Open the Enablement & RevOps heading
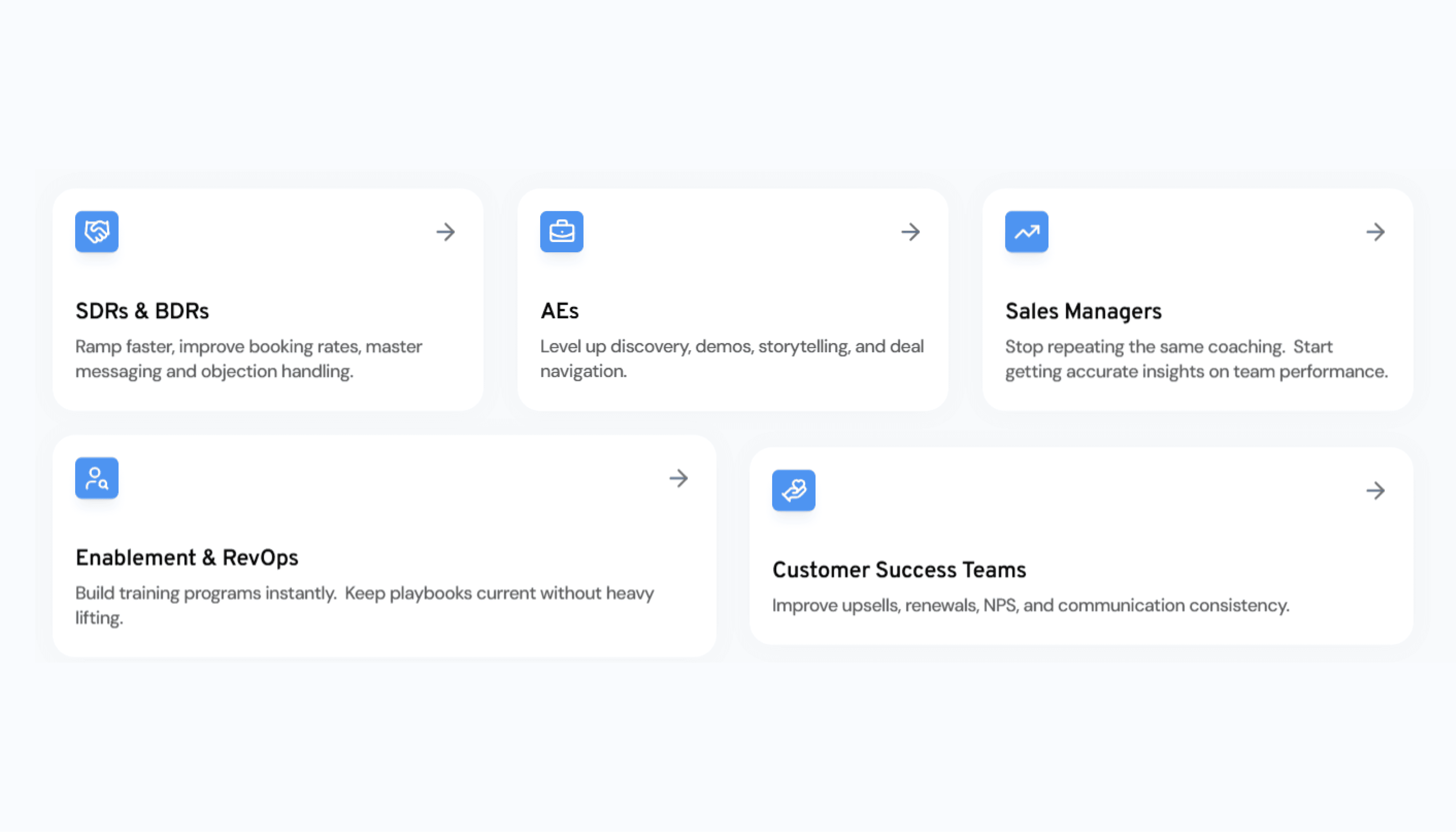 [187, 557]
